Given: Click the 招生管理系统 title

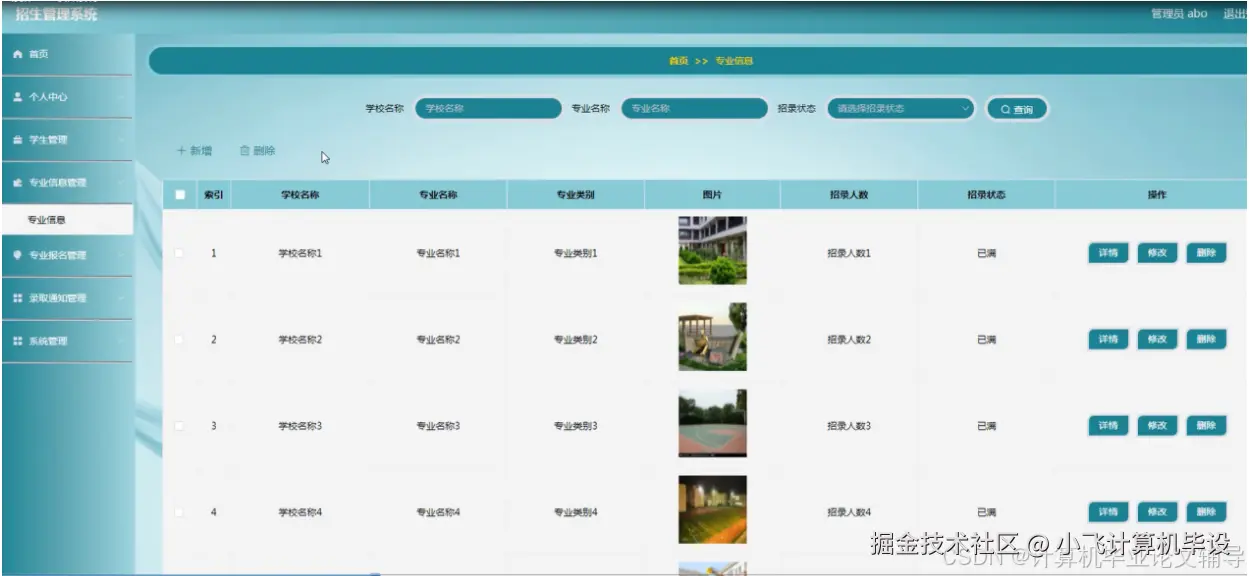Looking at the screenshot, I should click(x=57, y=14).
